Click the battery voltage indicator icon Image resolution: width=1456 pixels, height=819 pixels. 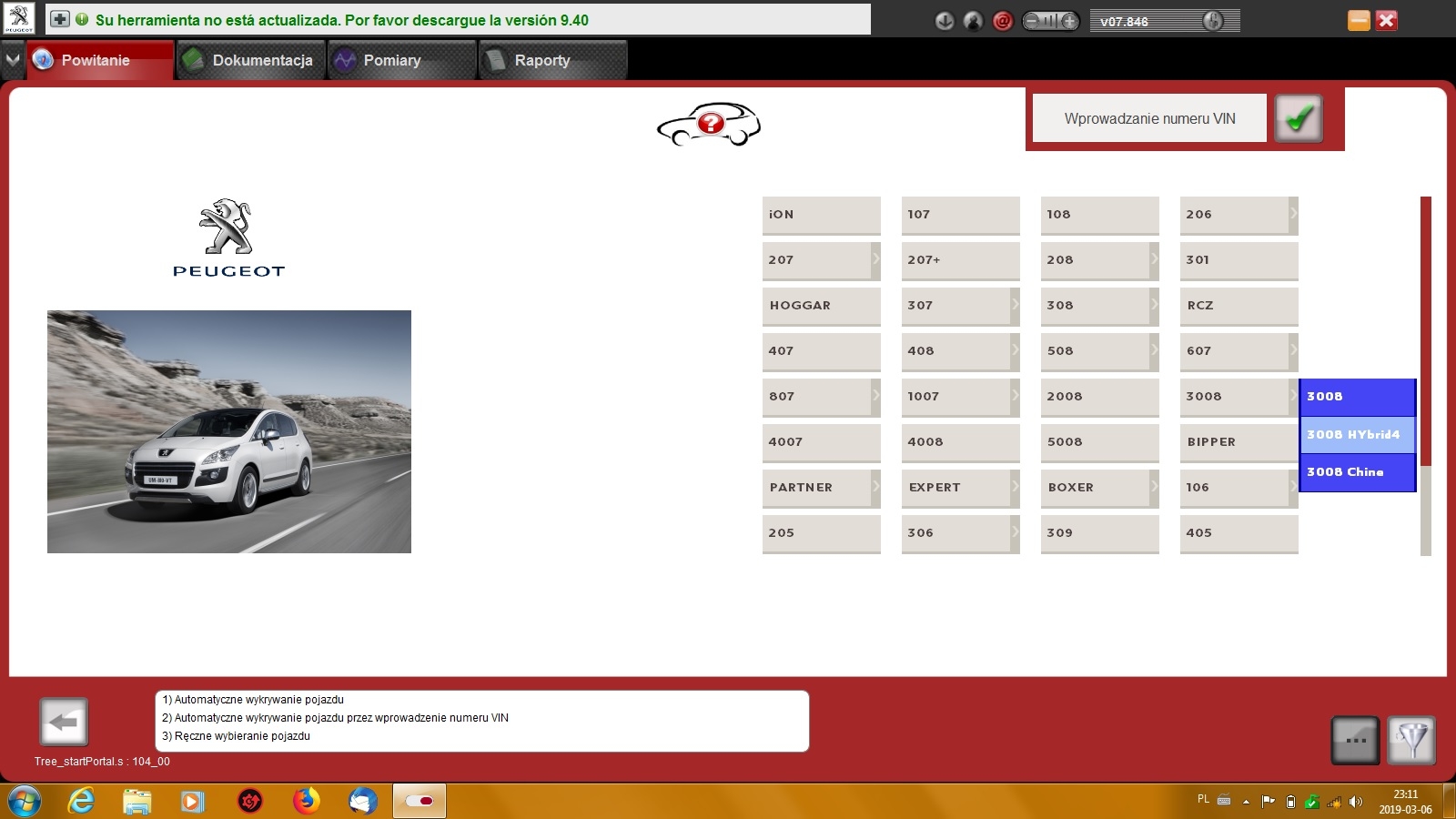(x=1050, y=21)
